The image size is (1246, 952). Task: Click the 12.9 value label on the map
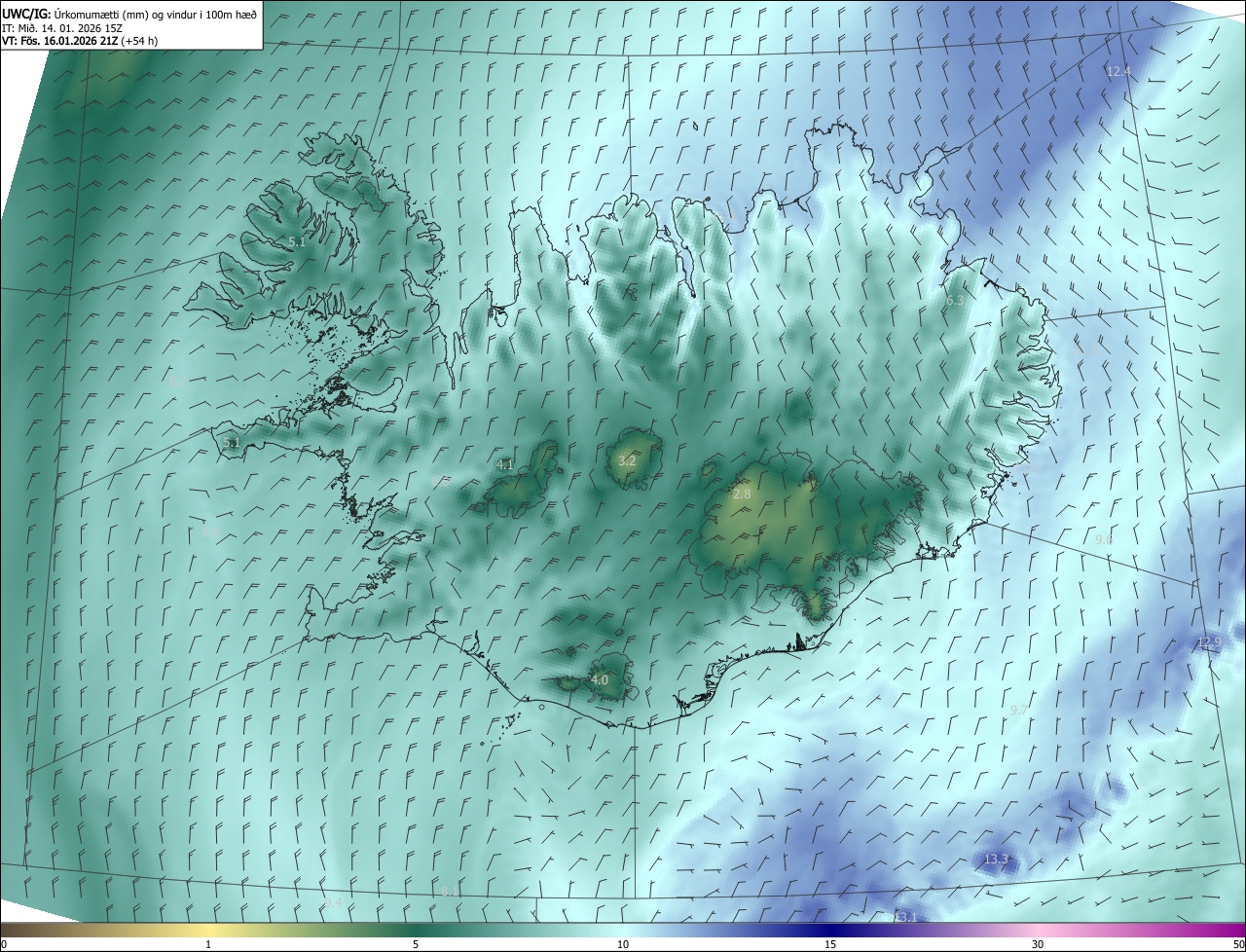pyautogui.click(x=1208, y=641)
